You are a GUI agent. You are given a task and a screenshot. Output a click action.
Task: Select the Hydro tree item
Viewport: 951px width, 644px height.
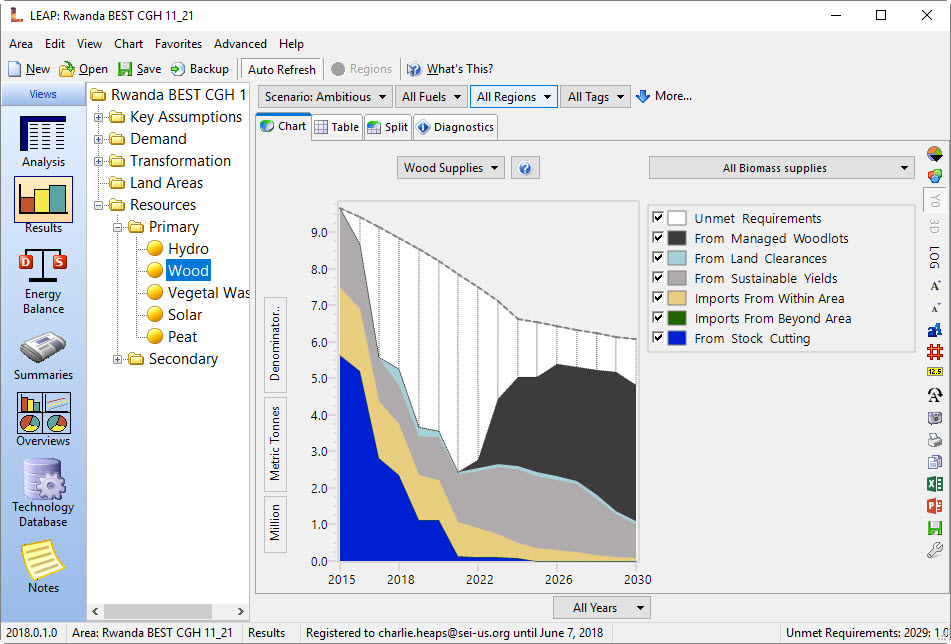point(188,249)
